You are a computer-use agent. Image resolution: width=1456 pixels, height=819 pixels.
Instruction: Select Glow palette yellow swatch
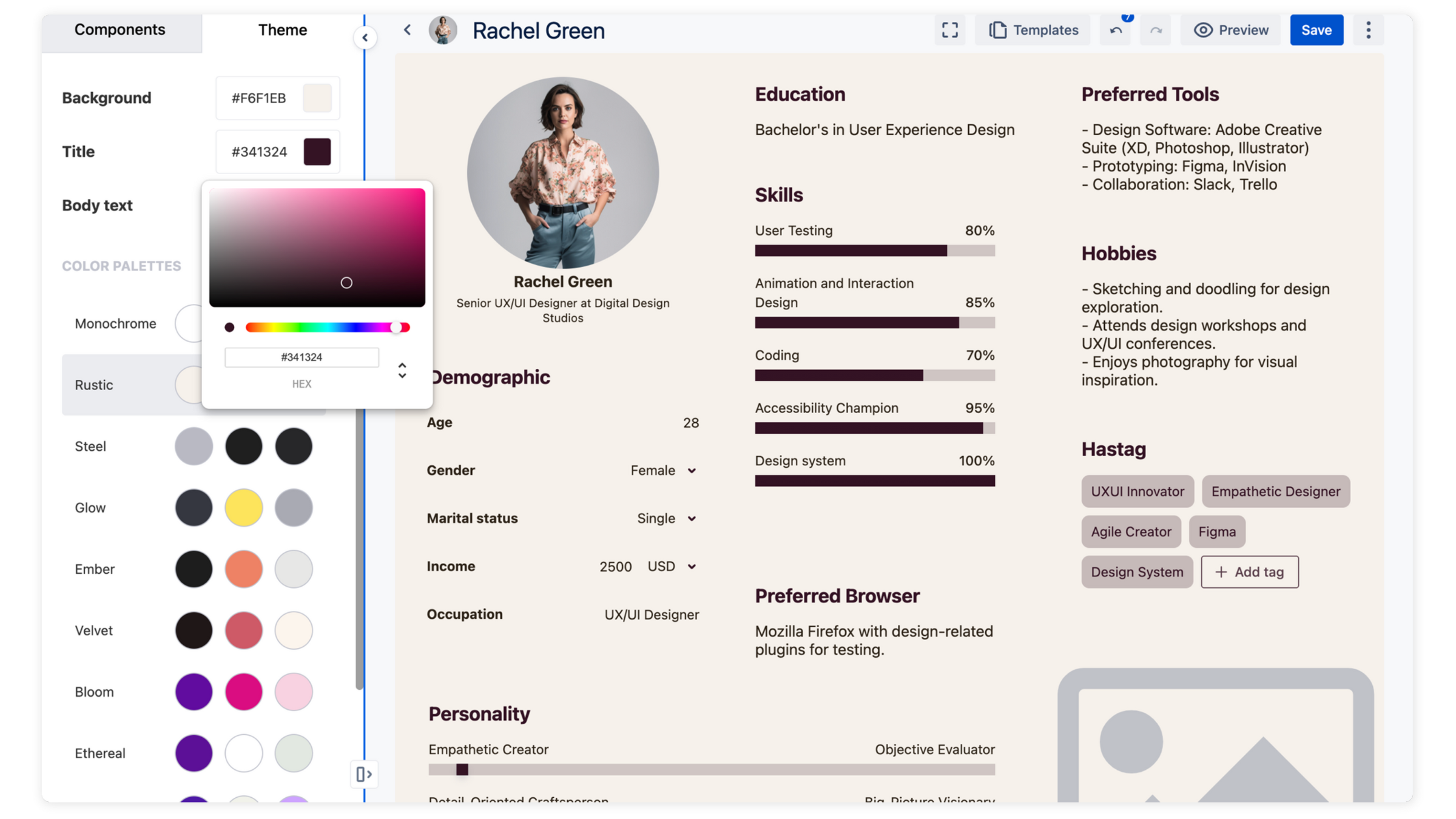coord(243,507)
